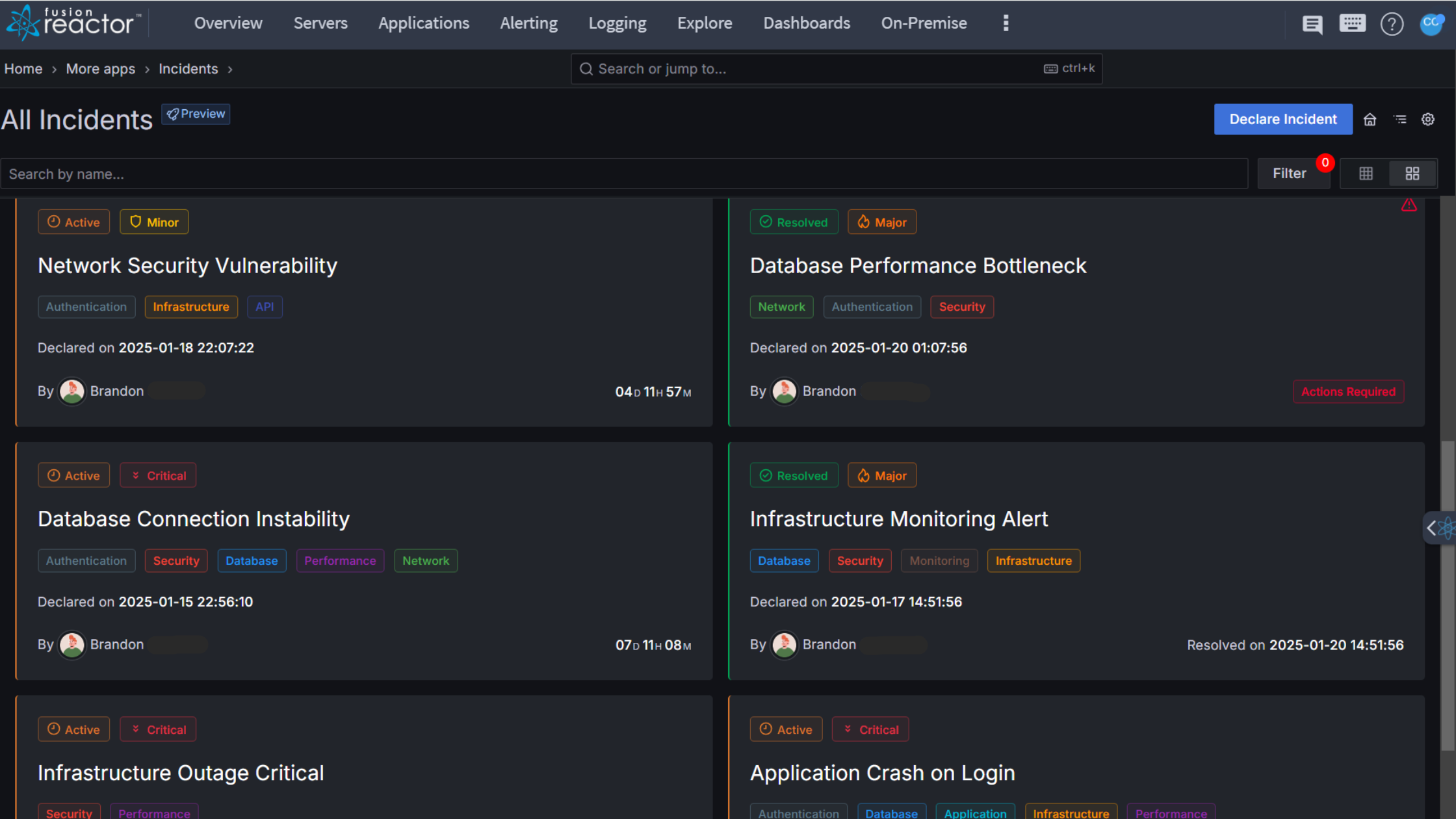The width and height of the screenshot is (1456, 819).
Task: Click Network tag on Database Performance Bottleneck
Action: tap(781, 307)
